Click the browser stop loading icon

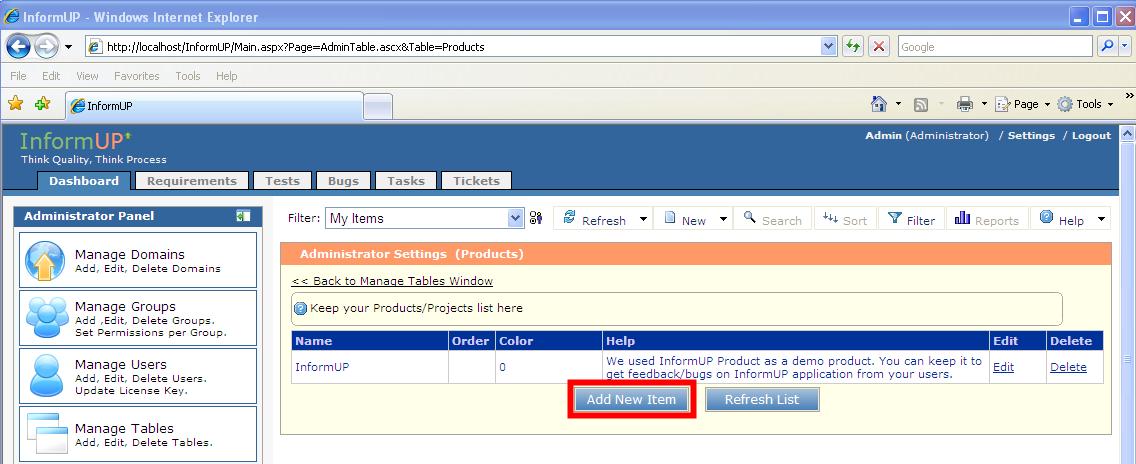pyautogui.click(x=879, y=47)
